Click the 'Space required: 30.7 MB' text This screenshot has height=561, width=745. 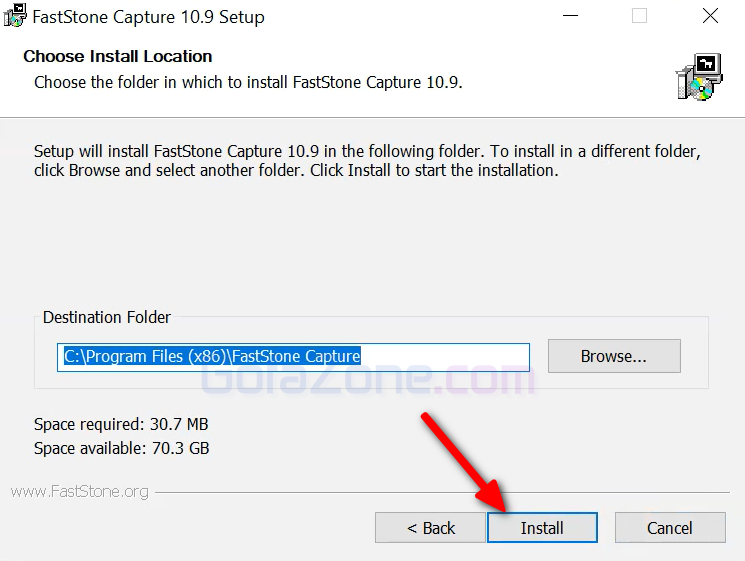tap(121, 424)
